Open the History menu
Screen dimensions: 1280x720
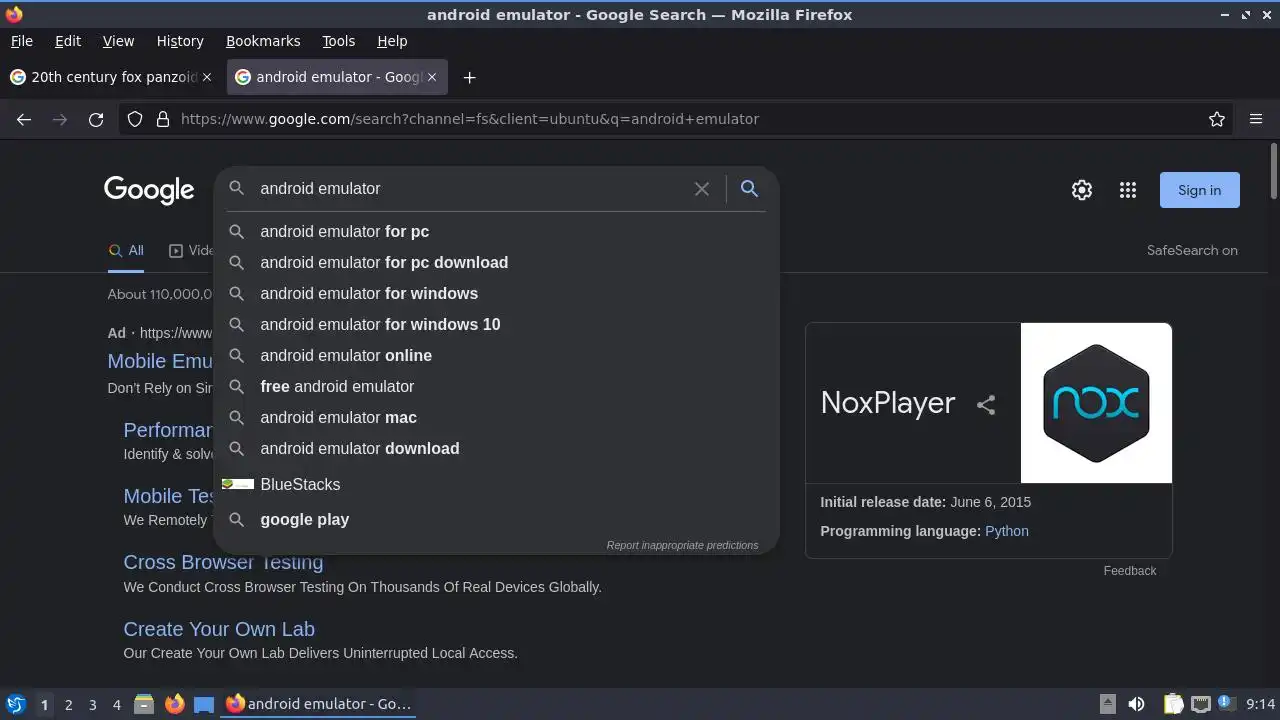[x=180, y=41]
